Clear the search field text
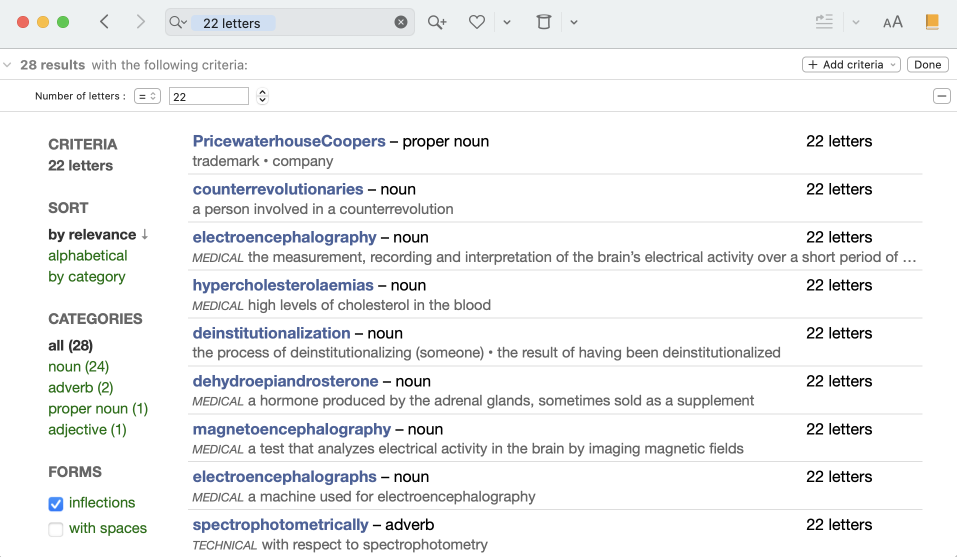957x557 pixels. point(401,22)
